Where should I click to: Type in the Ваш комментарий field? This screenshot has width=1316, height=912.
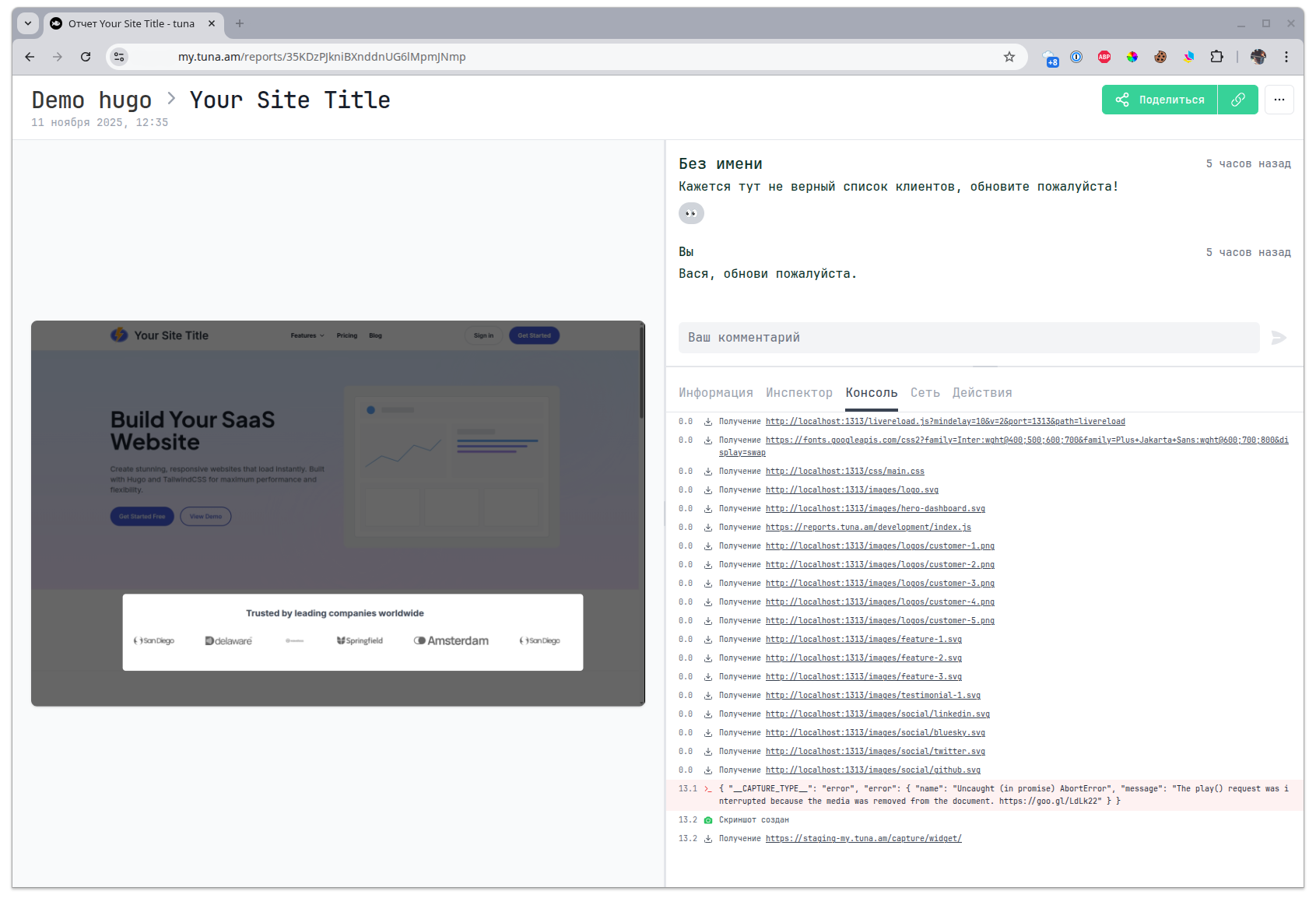[x=968, y=338]
